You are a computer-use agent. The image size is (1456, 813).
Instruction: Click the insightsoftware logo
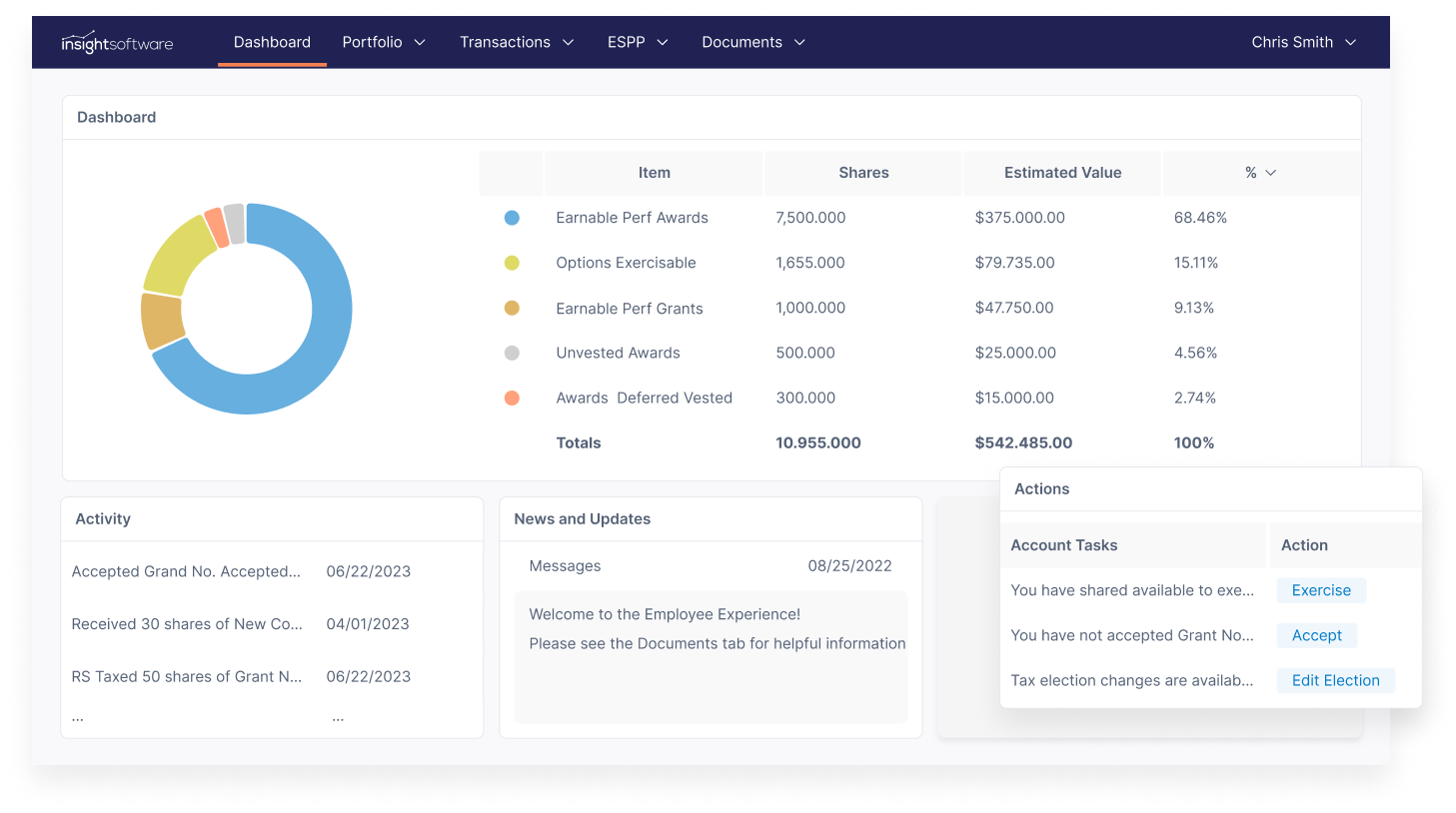coord(116,42)
